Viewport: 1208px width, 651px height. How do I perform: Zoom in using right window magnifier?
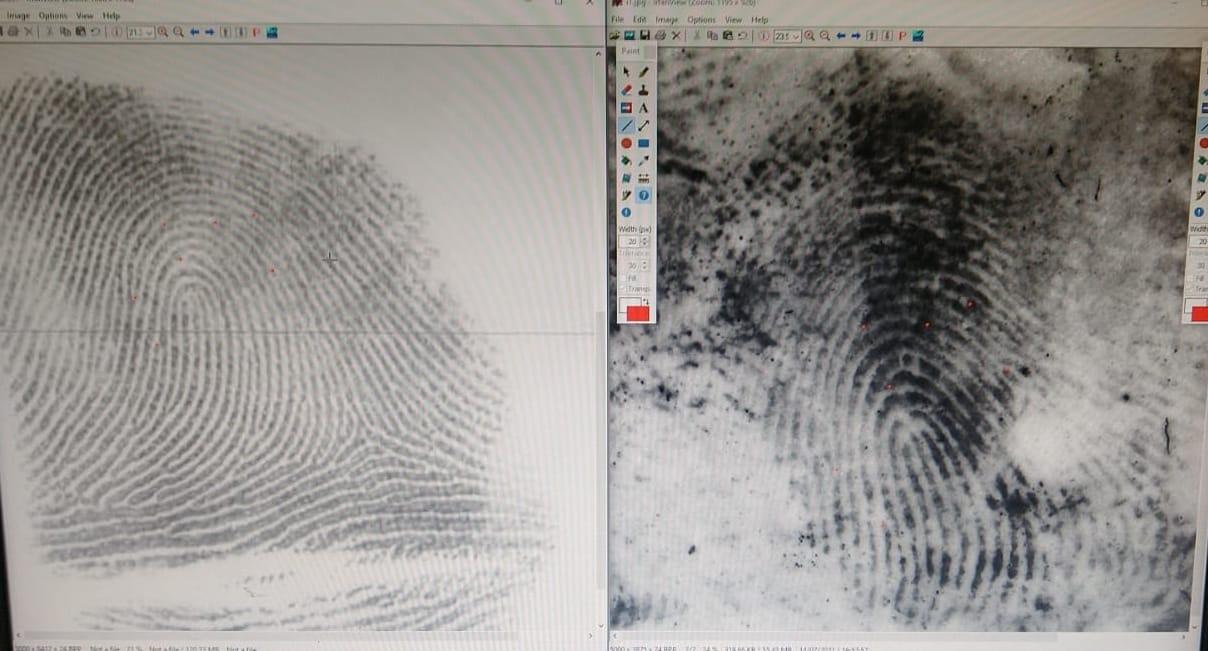tap(809, 35)
